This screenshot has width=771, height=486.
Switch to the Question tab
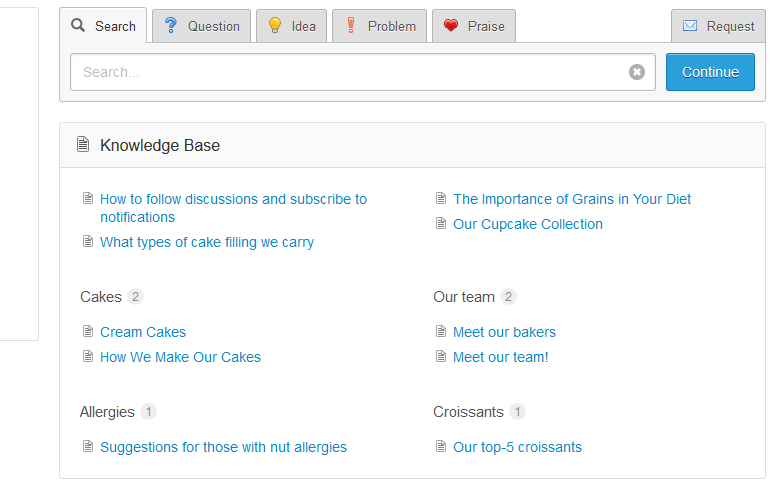click(202, 26)
